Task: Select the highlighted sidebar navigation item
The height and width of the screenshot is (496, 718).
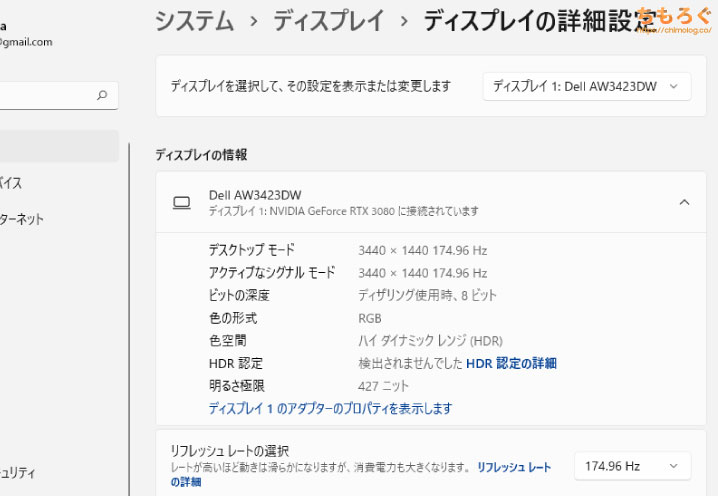Action: [59, 146]
